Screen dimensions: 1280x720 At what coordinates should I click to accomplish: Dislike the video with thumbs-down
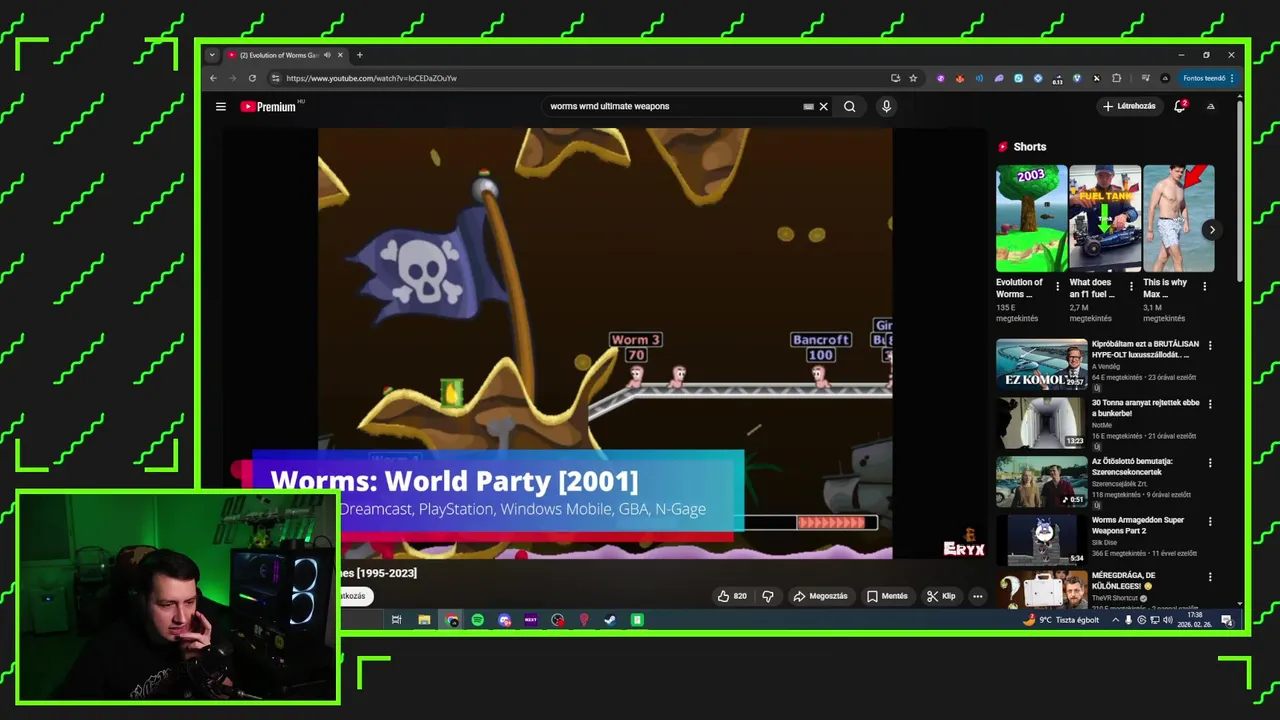(x=768, y=596)
